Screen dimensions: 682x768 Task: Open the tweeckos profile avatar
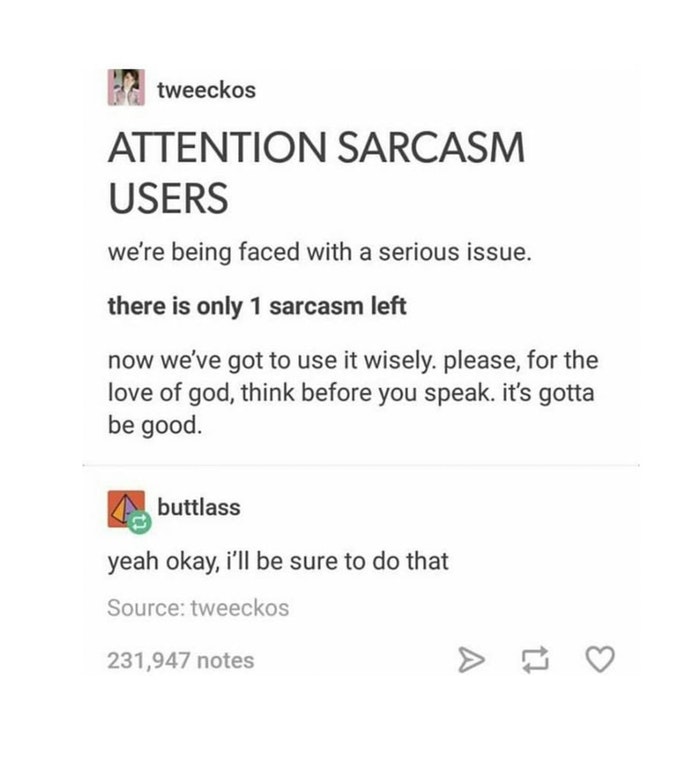126,88
